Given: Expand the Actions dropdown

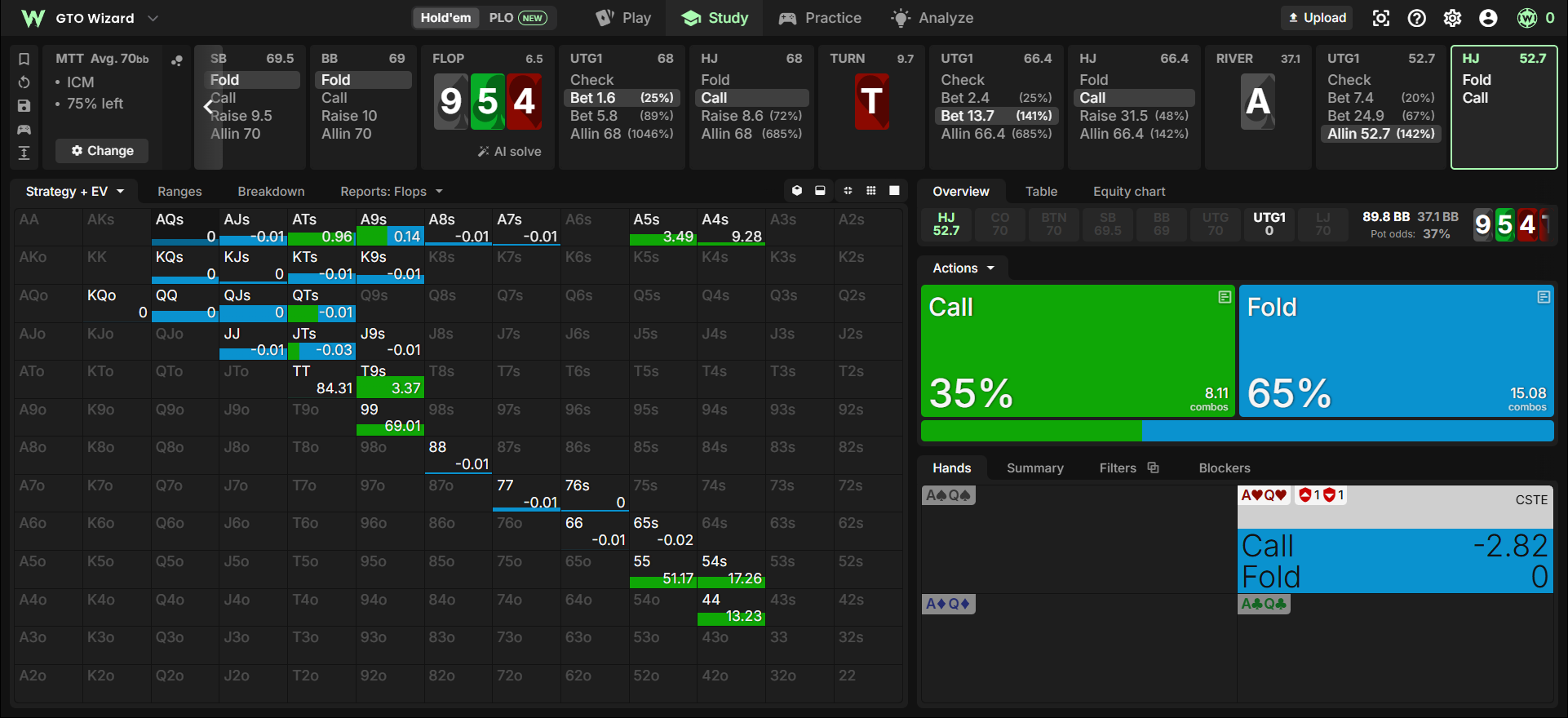Looking at the screenshot, I should point(963,268).
